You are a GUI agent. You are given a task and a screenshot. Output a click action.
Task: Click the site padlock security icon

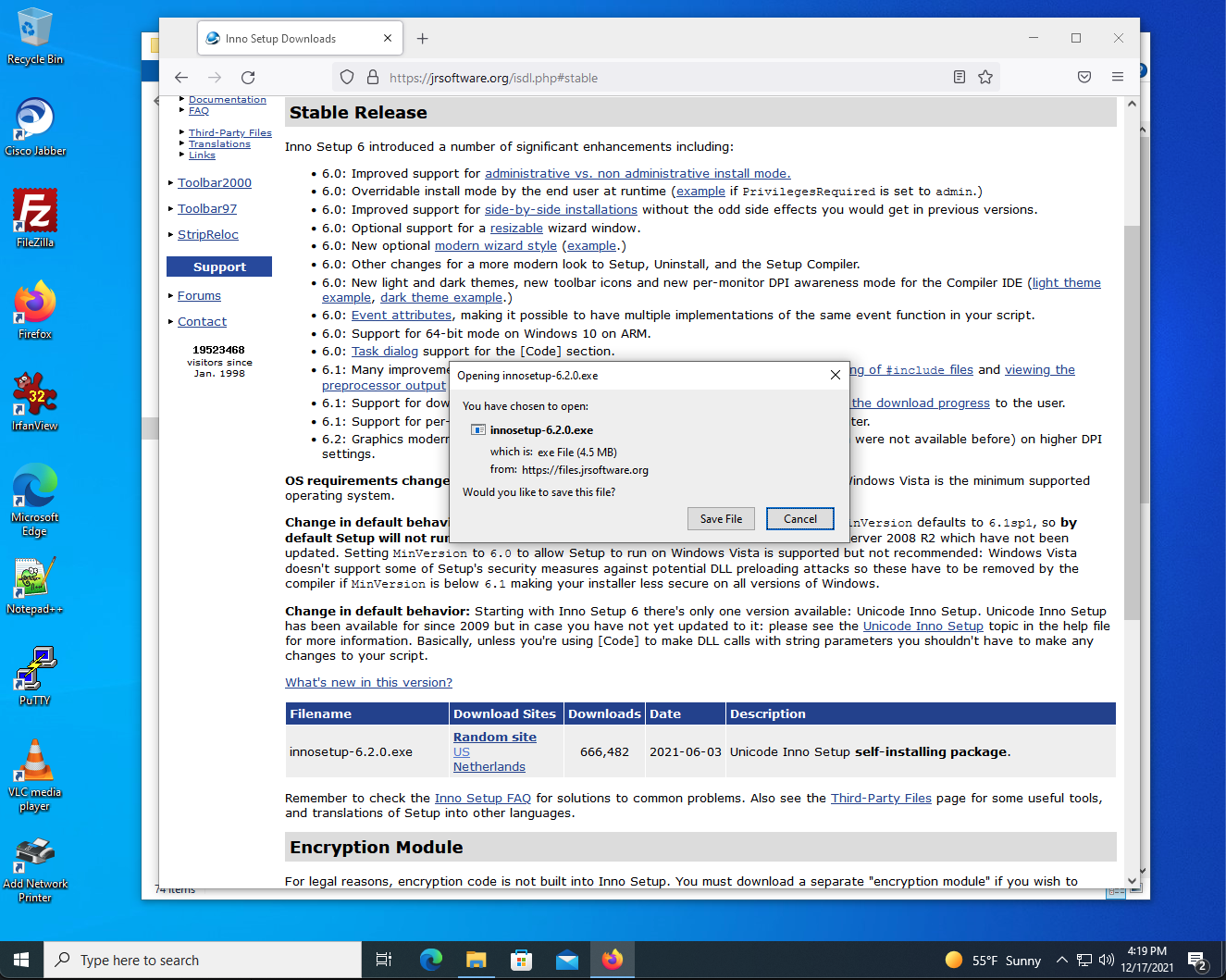point(373,77)
